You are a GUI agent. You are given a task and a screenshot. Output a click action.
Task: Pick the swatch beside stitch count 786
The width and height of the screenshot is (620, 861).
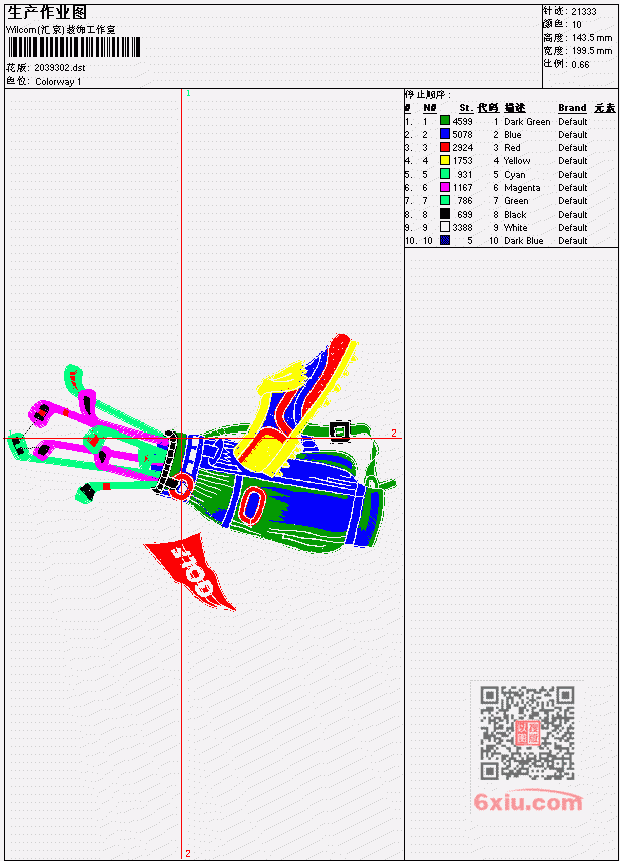tap(445, 200)
